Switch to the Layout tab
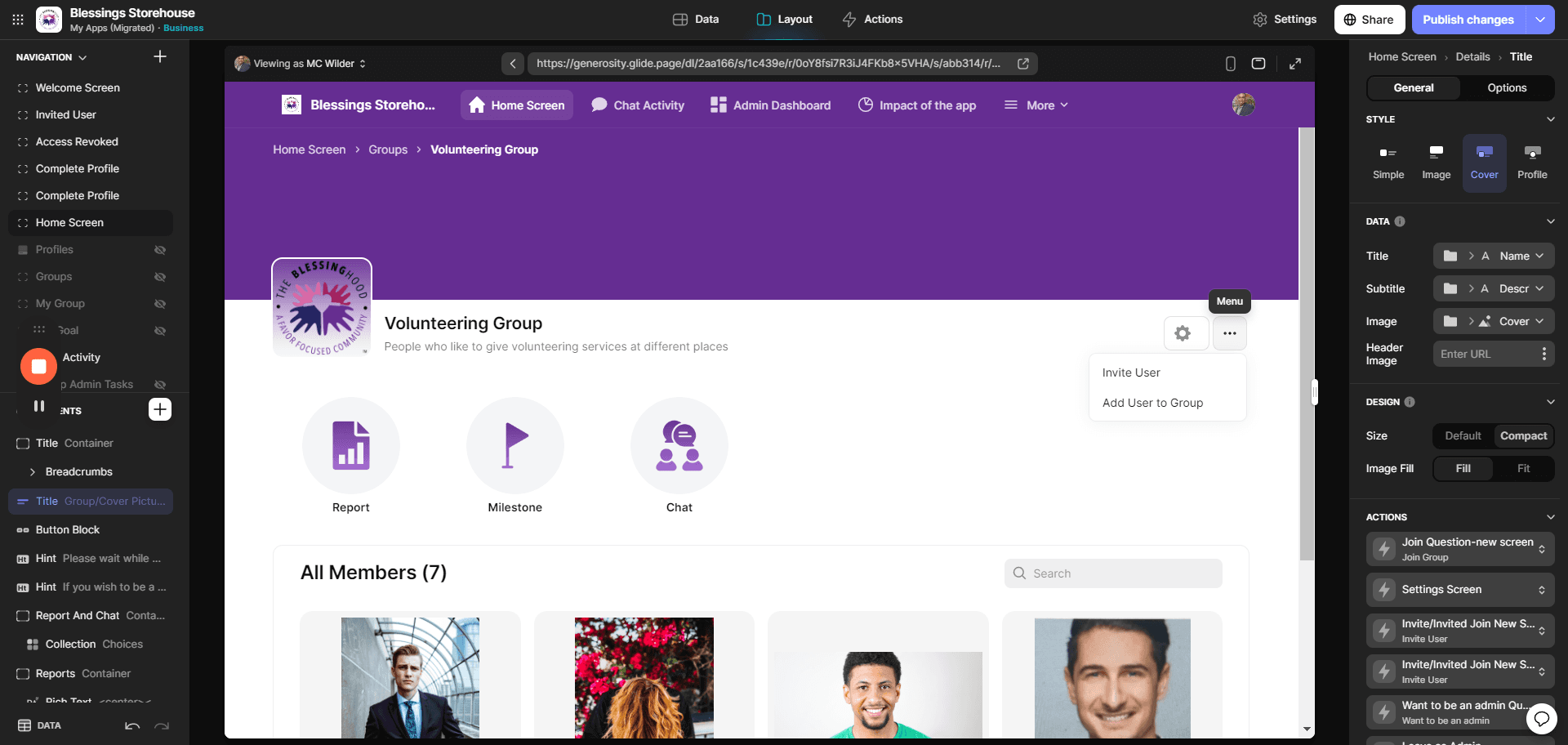The width and height of the screenshot is (1568, 745). click(x=785, y=20)
